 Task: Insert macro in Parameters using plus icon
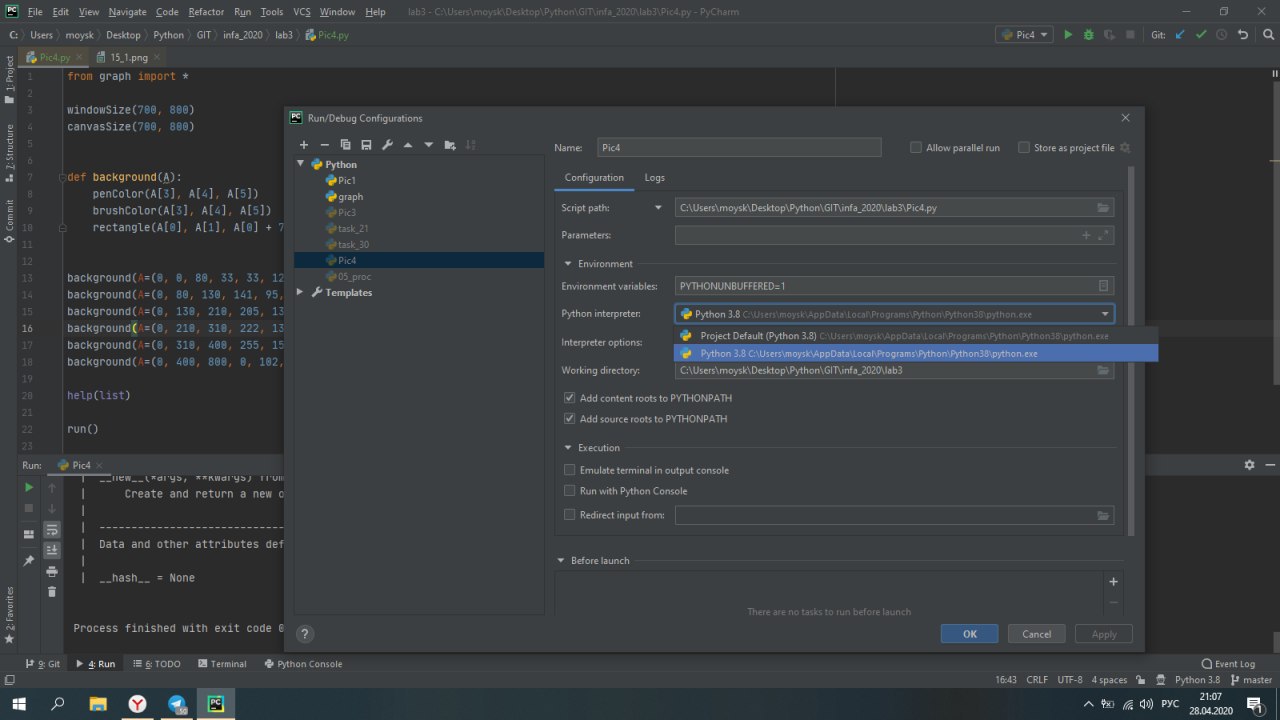pyautogui.click(x=1087, y=235)
